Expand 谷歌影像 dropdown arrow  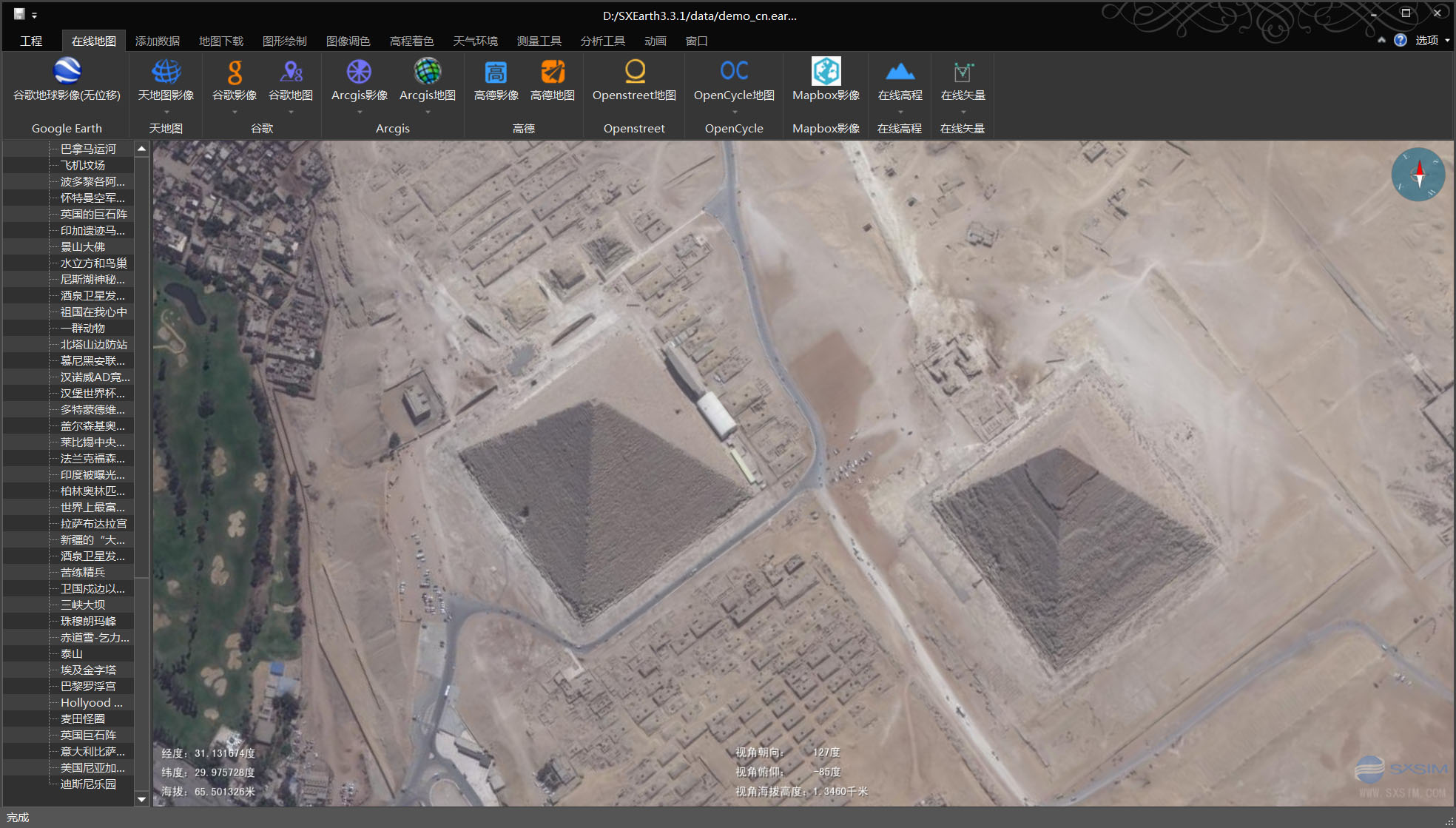(x=235, y=112)
